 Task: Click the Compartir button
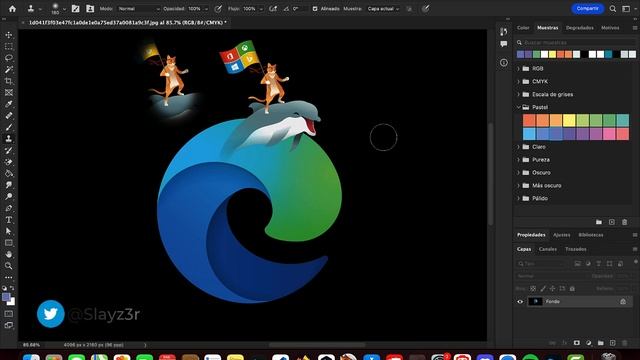tap(587, 9)
